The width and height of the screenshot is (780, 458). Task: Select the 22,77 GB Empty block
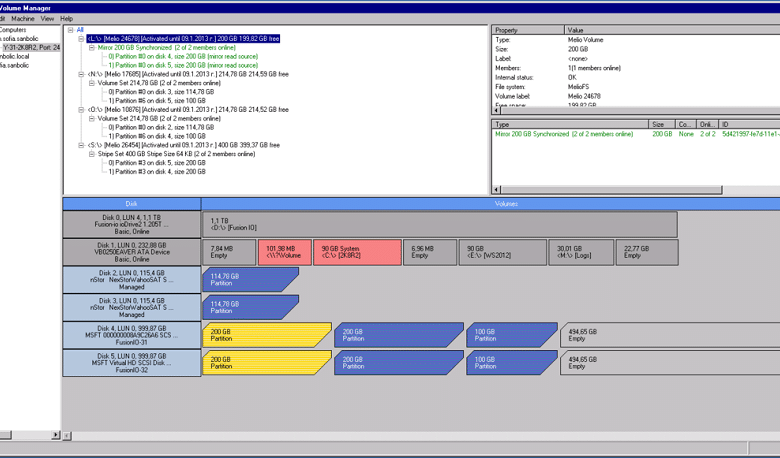tap(647, 252)
